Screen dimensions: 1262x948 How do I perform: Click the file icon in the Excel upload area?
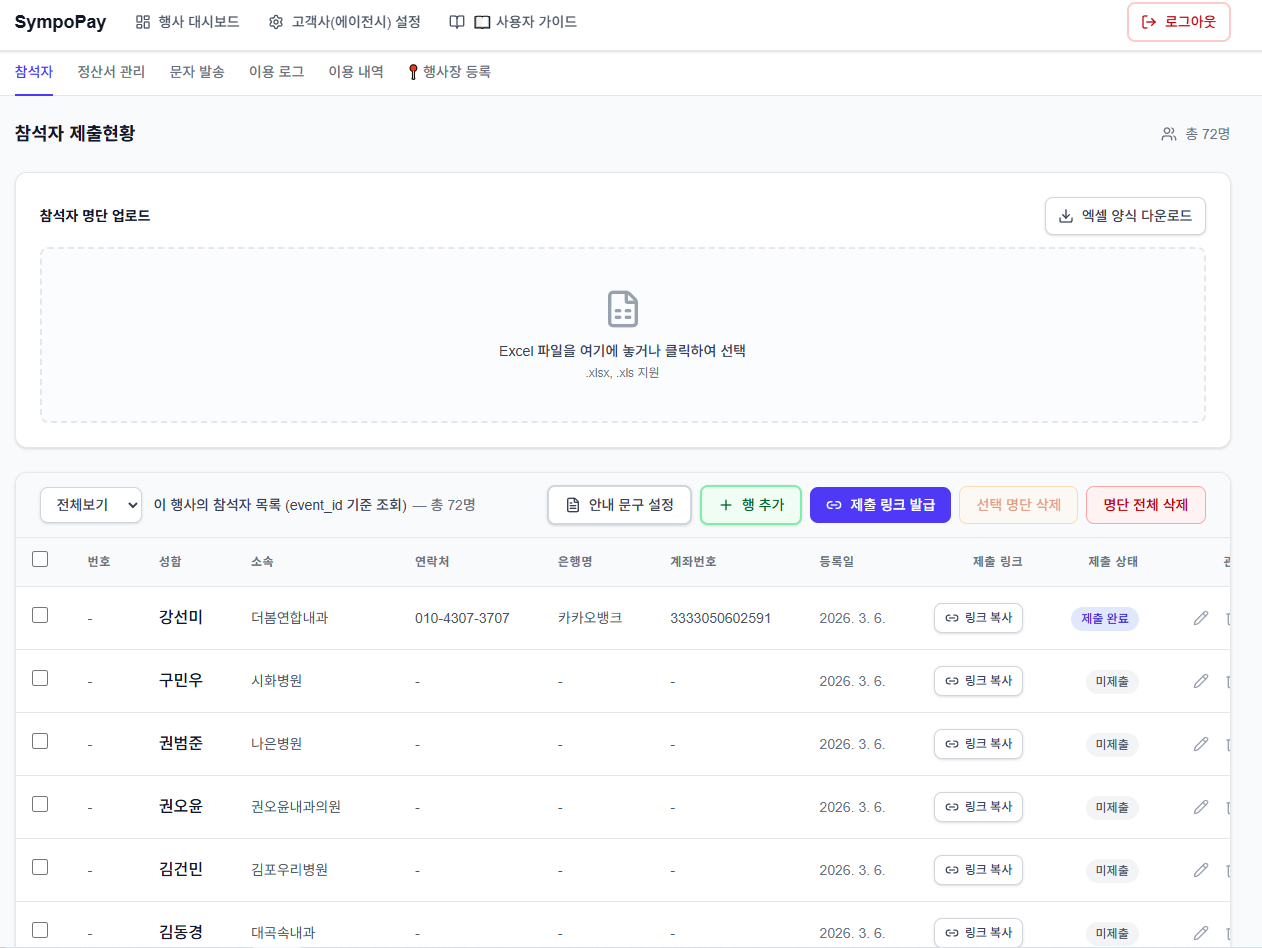[622, 309]
